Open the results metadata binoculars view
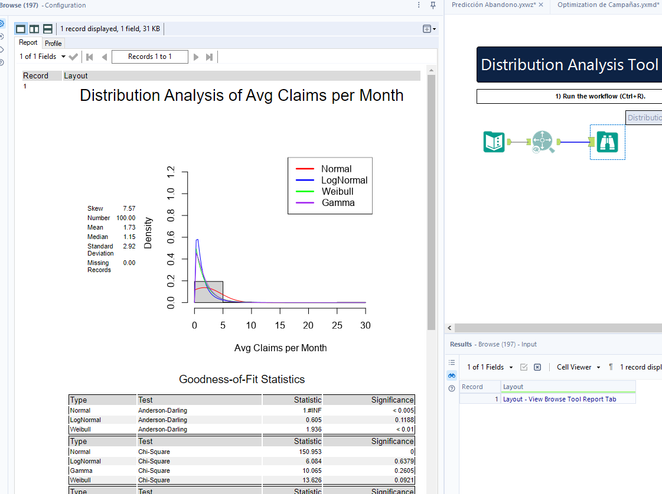This screenshot has width=662, height=494. tap(452, 374)
